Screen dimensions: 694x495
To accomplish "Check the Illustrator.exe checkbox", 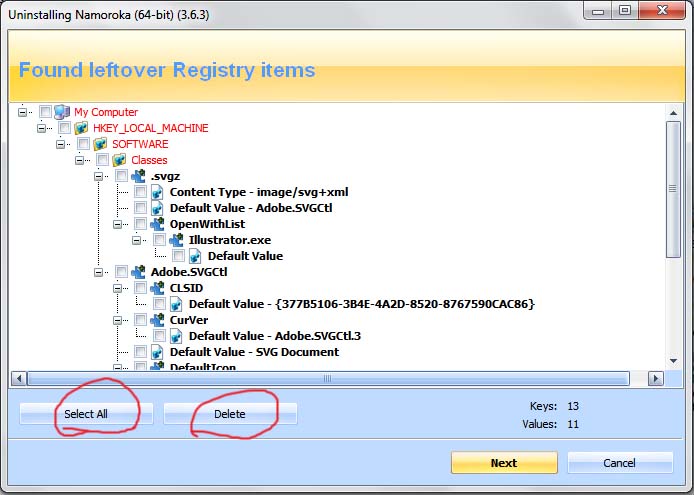I will tap(159, 240).
